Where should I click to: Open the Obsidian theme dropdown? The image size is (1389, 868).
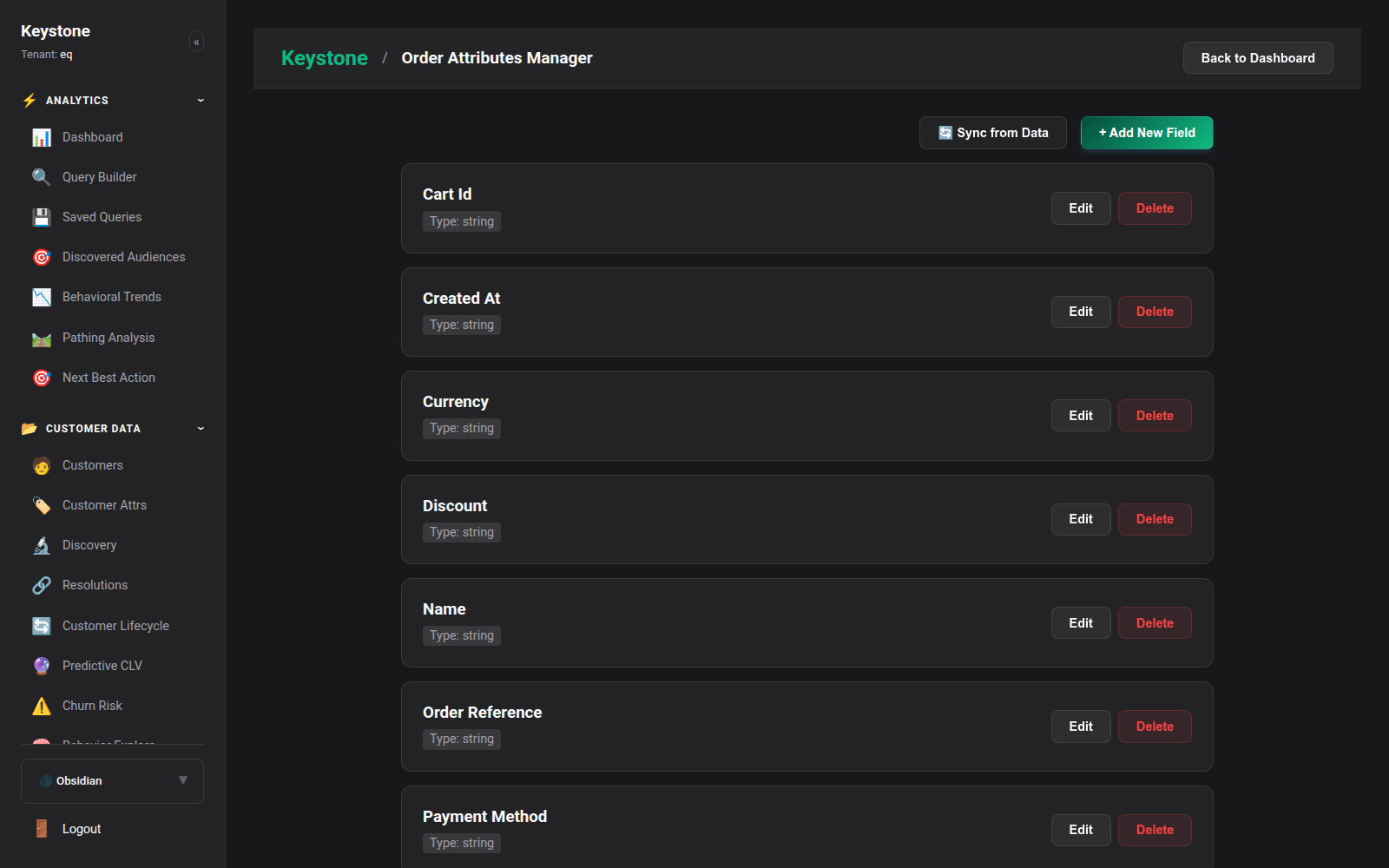(x=112, y=781)
